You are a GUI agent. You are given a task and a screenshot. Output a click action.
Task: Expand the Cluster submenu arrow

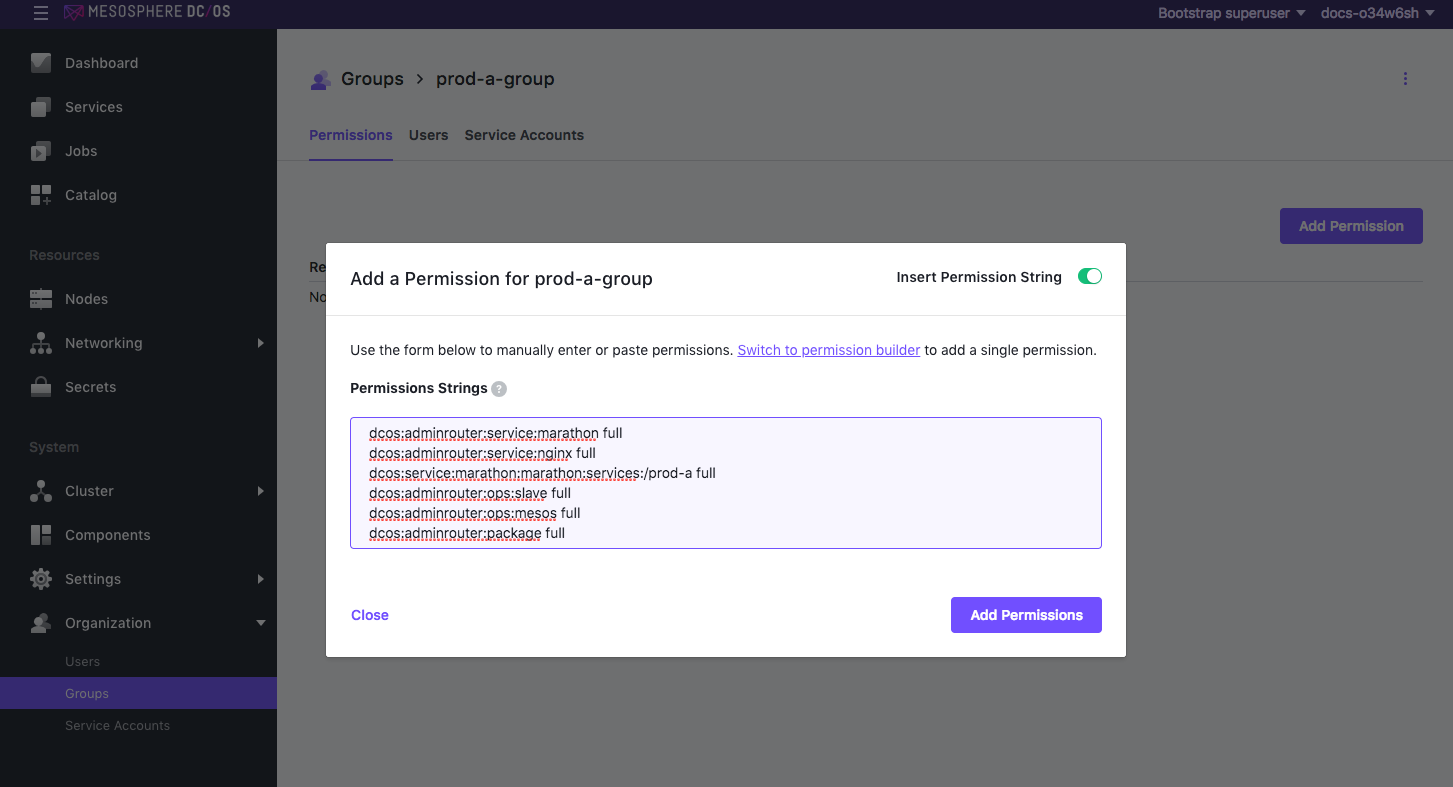click(x=260, y=491)
